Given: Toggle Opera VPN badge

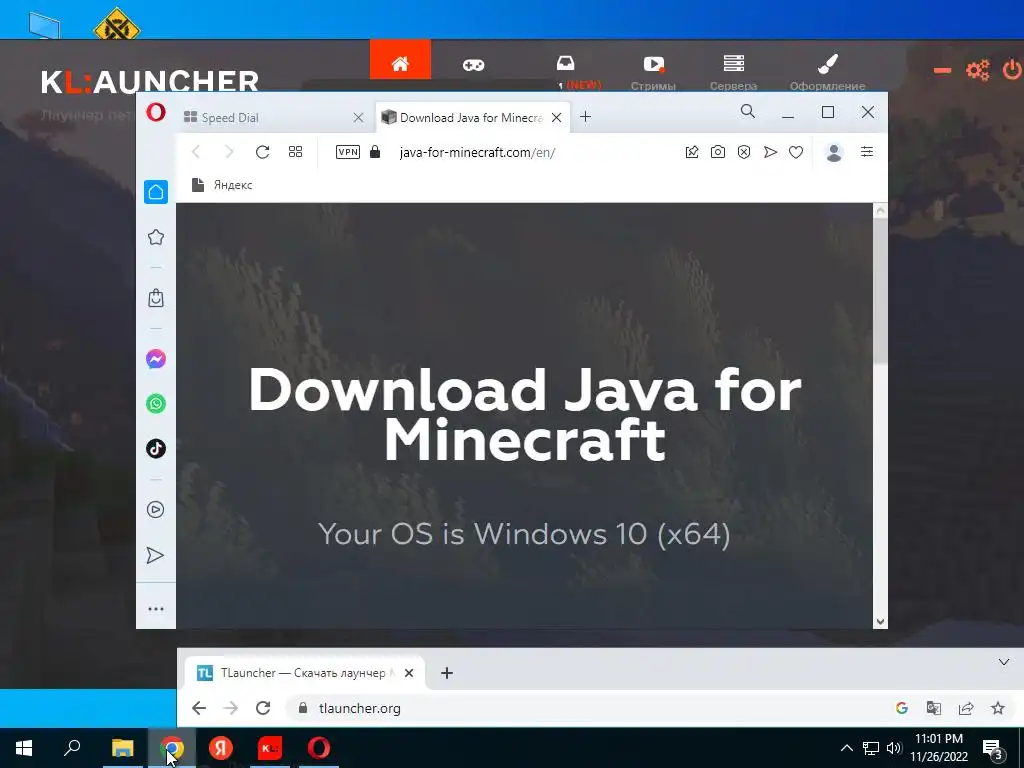Looking at the screenshot, I should 347,152.
